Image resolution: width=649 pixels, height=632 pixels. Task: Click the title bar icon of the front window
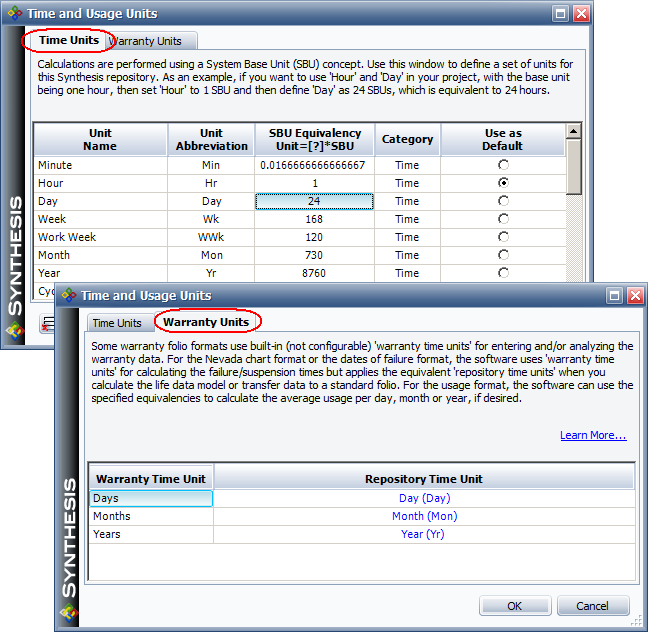[x=69, y=296]
